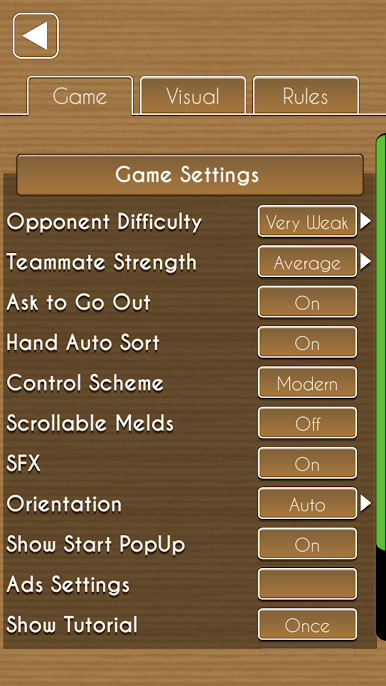The image size is (386, 686).
Task: Click the Game Settings header bar
Action: (190, 175)
